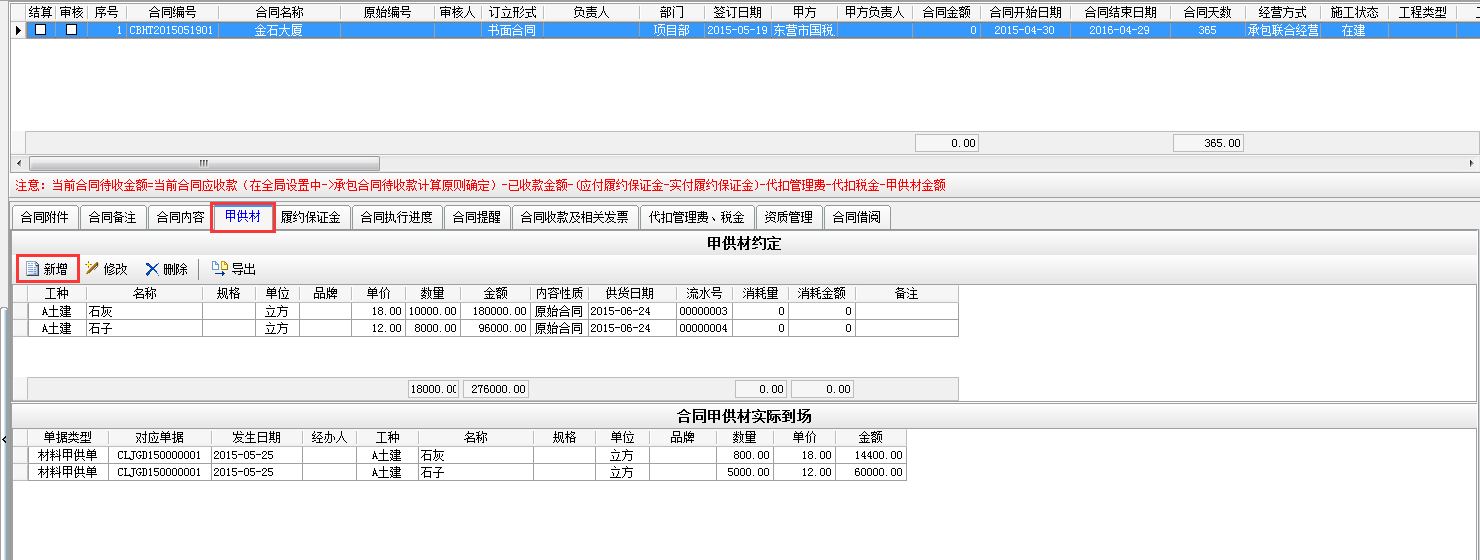
Task: Toggle the 审核 checkbox for contract 金石大厦
Action: tap(71, 30)
